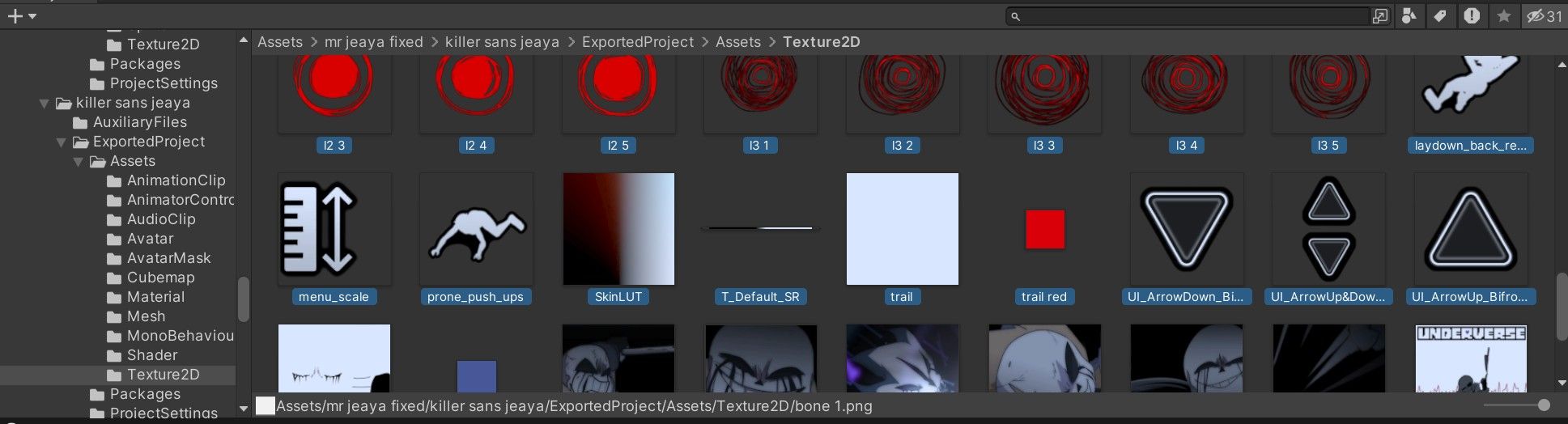Select the 'l3 1' scribble texture
Screen dimensions: 1568x424
(760, 93)
